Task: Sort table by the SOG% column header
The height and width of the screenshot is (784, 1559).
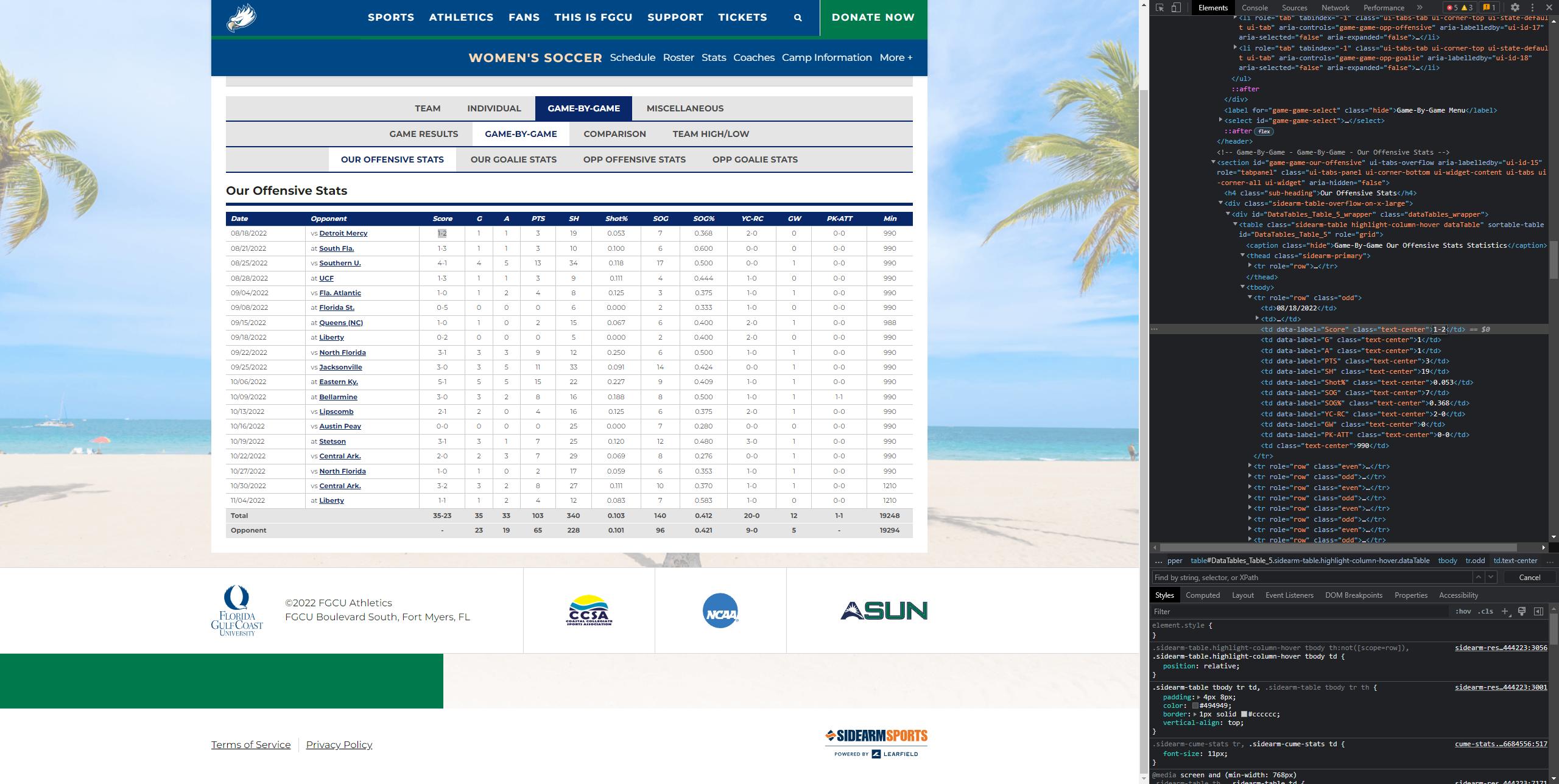Action: click(x=703, y=219)
